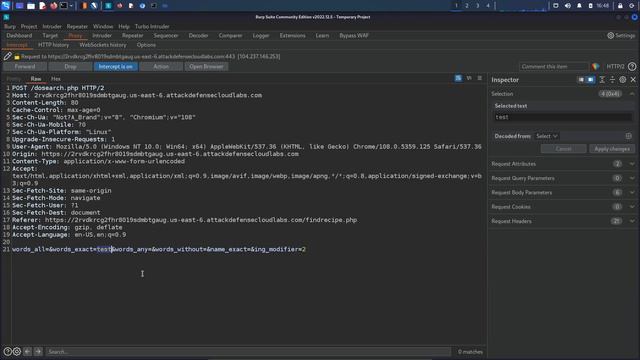Screen dimensions: 640x360
Task: Click the add decoding plus icon
Action: 629,136
